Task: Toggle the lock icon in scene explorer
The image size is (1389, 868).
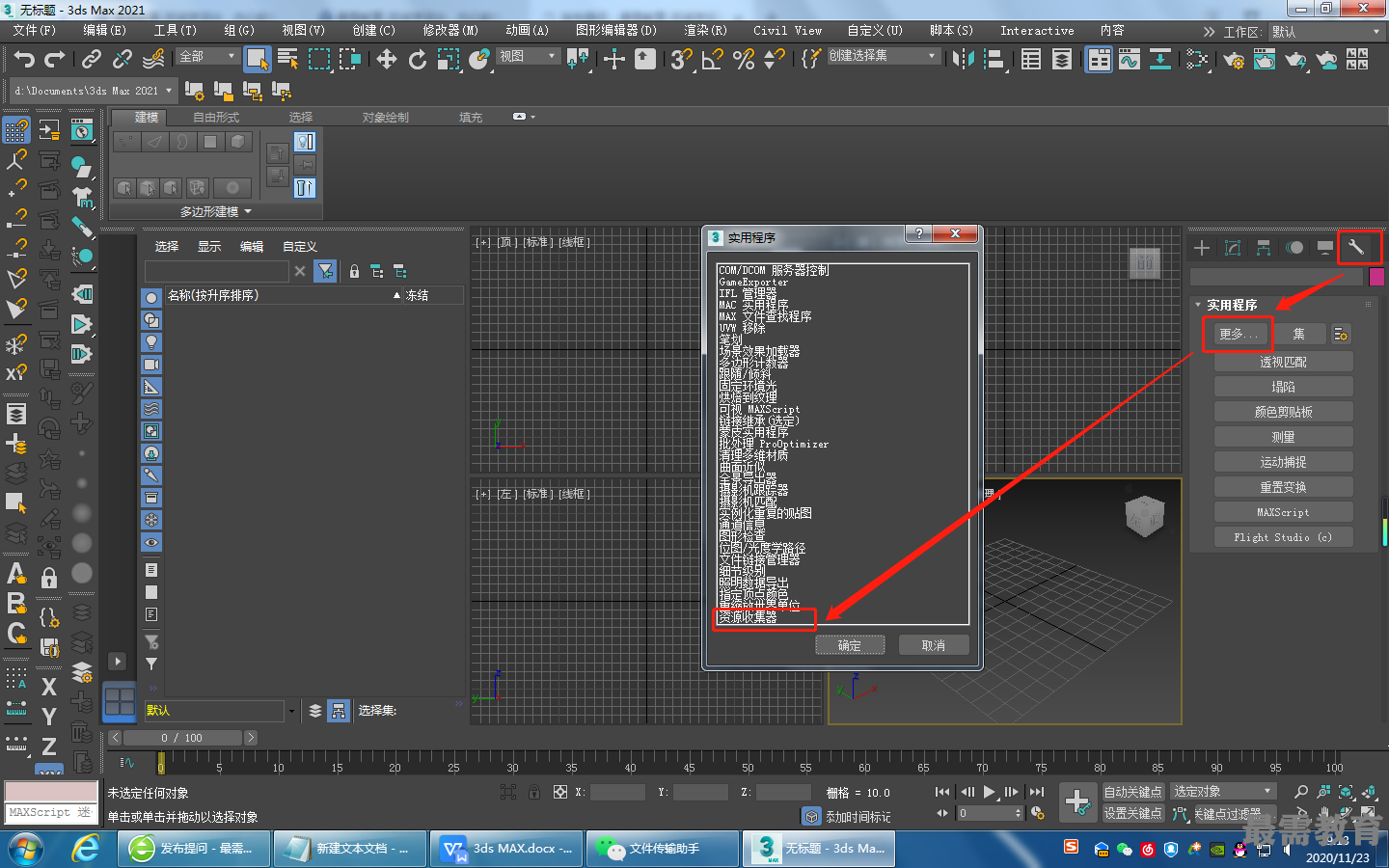Action: click(x=354, y=271)
